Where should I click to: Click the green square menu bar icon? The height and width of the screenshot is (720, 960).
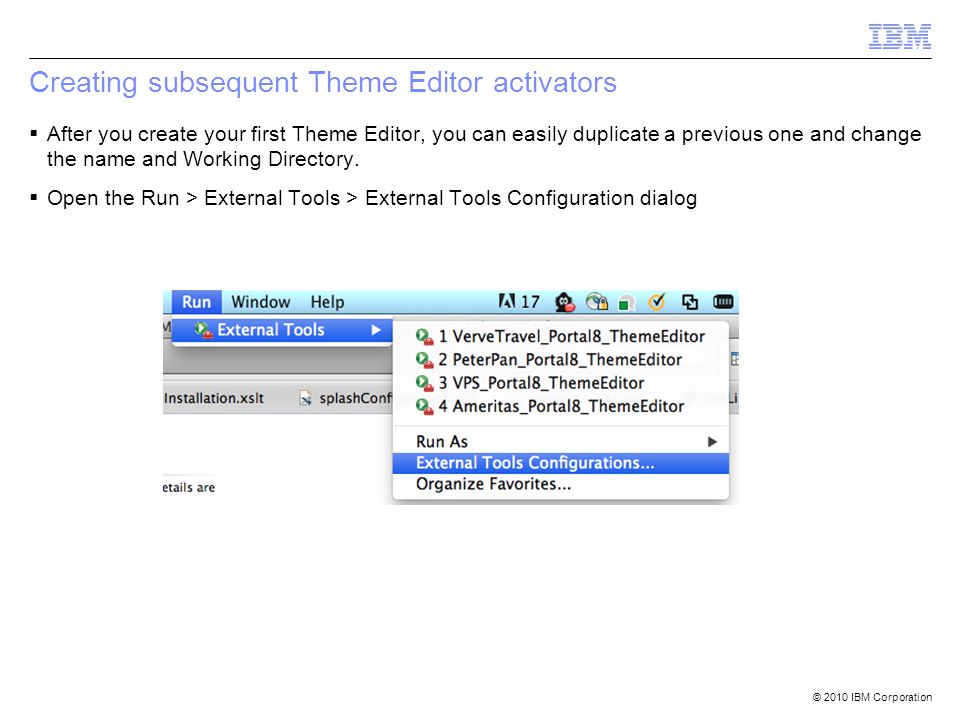coord(626,303)
